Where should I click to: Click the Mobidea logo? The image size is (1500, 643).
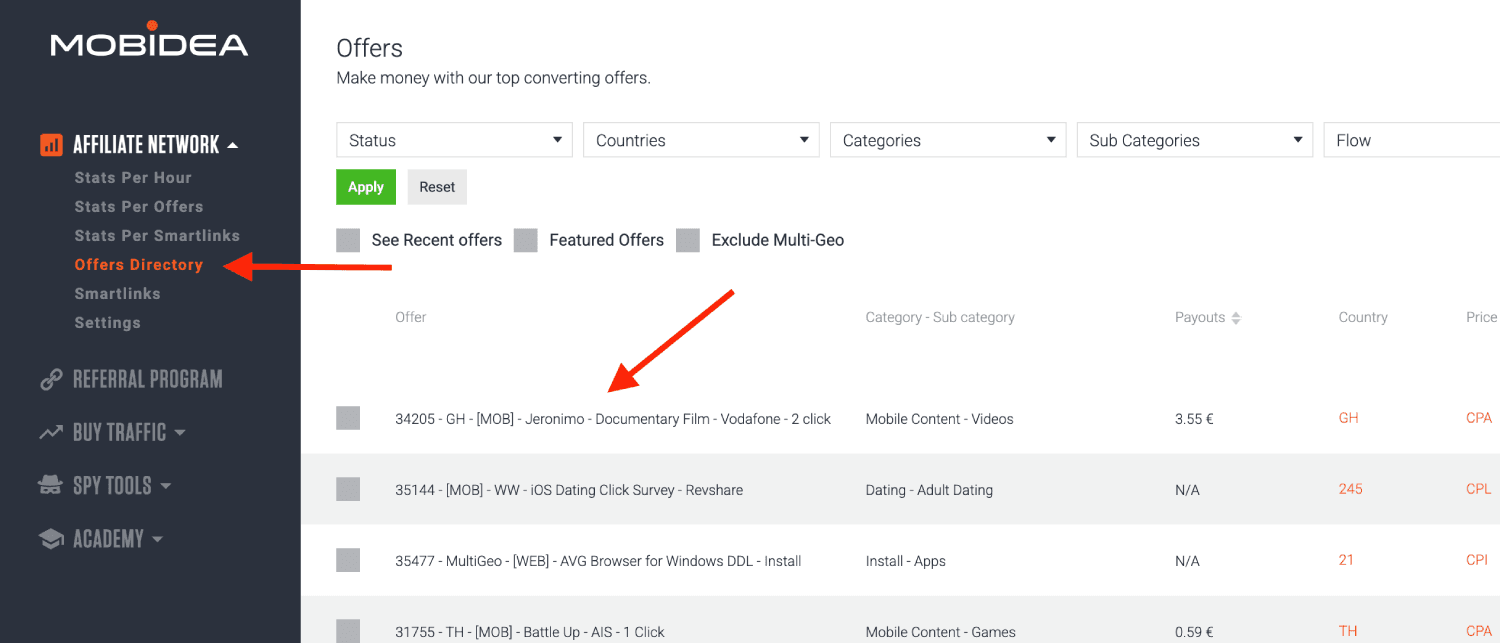[149, 39]
